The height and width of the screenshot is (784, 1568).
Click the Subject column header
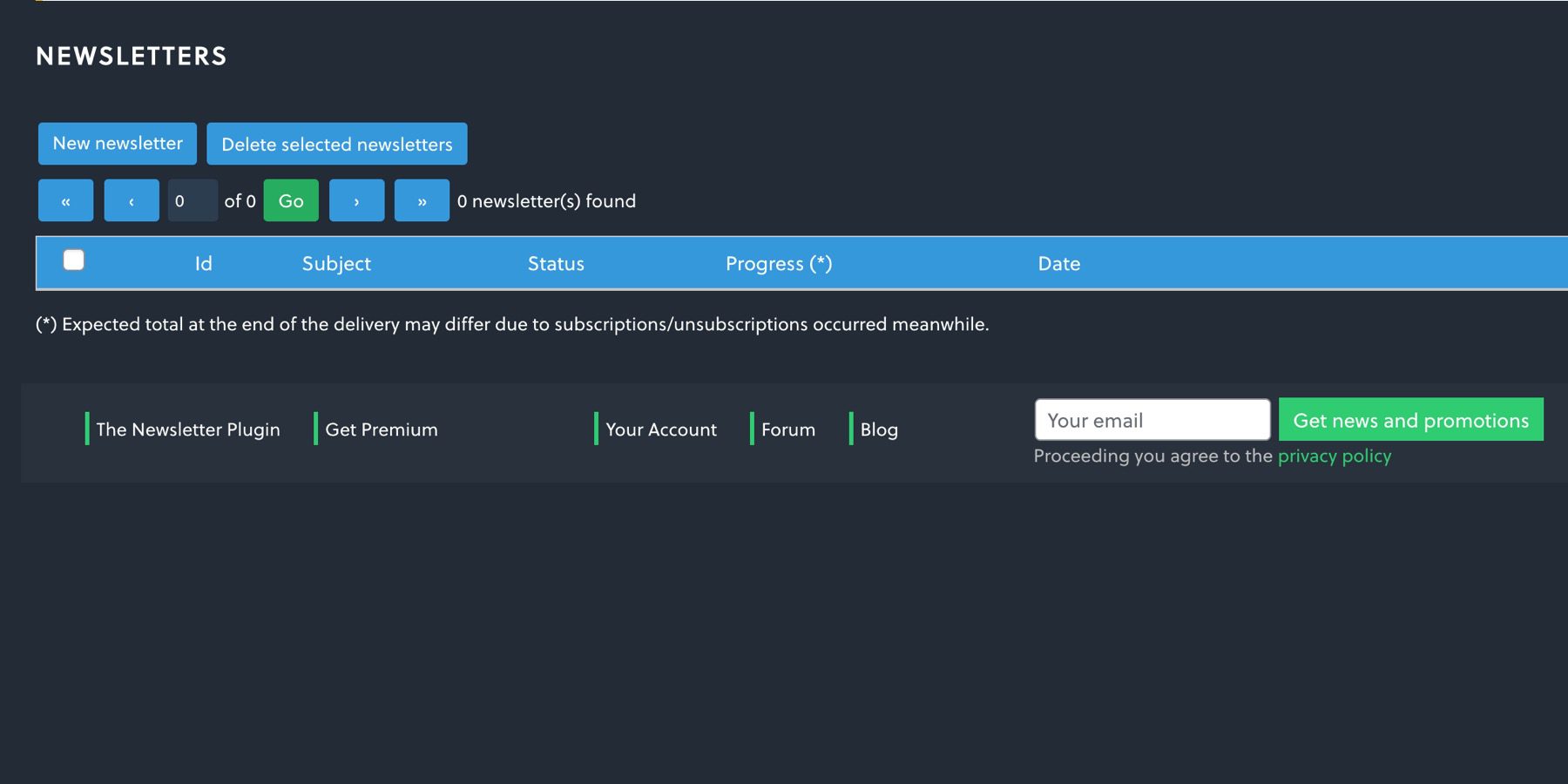pos(336,264)
